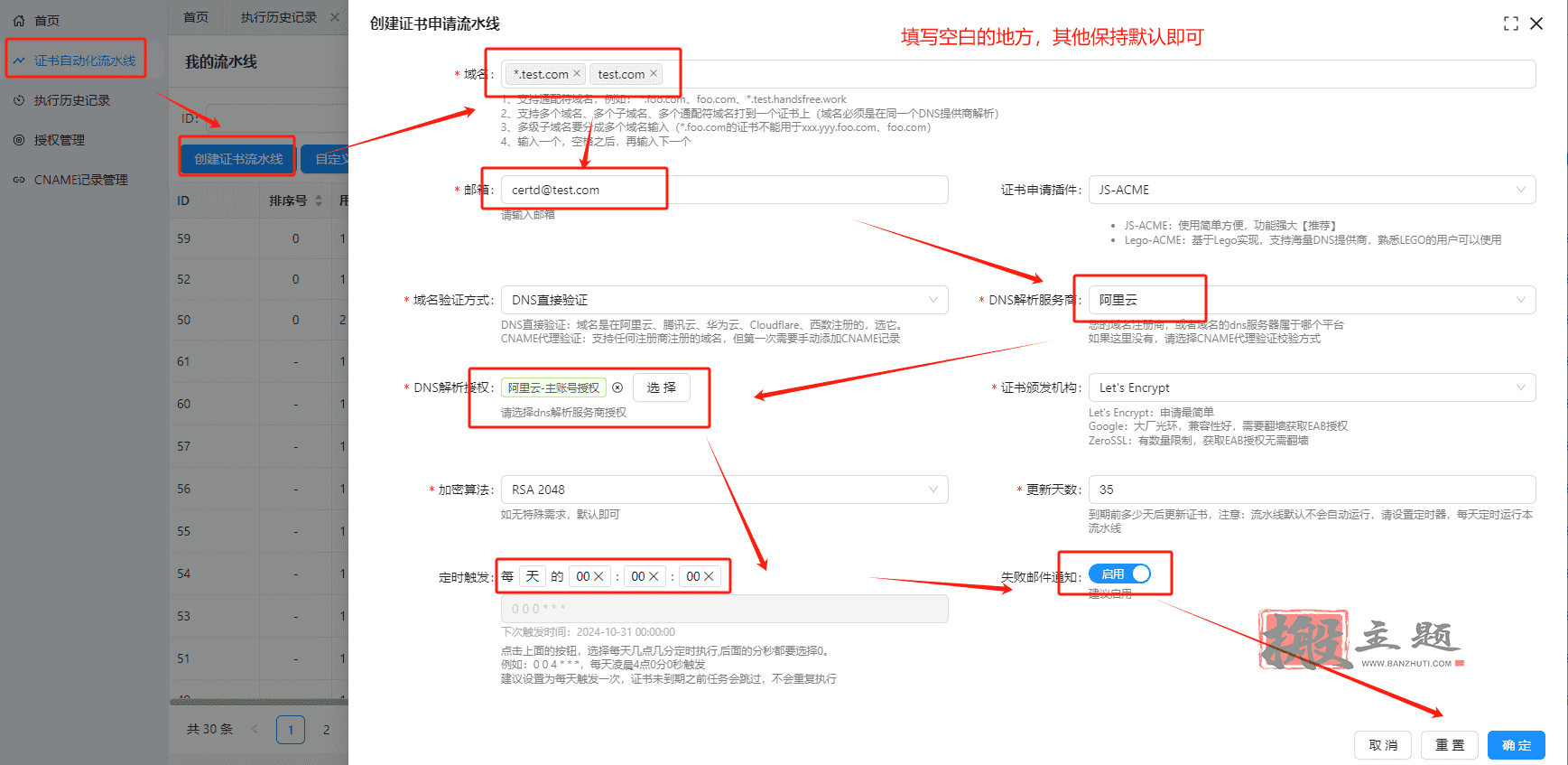Click the row with ID 61
The height and width of the screenshot is (765, 1568).
[259, 361]
